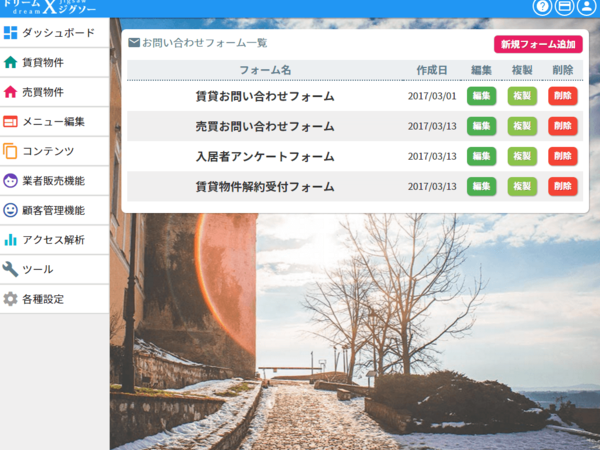Go to 顧客管理機能 in the sidebar
Viewport: 600px width, 450px height.
54,210
